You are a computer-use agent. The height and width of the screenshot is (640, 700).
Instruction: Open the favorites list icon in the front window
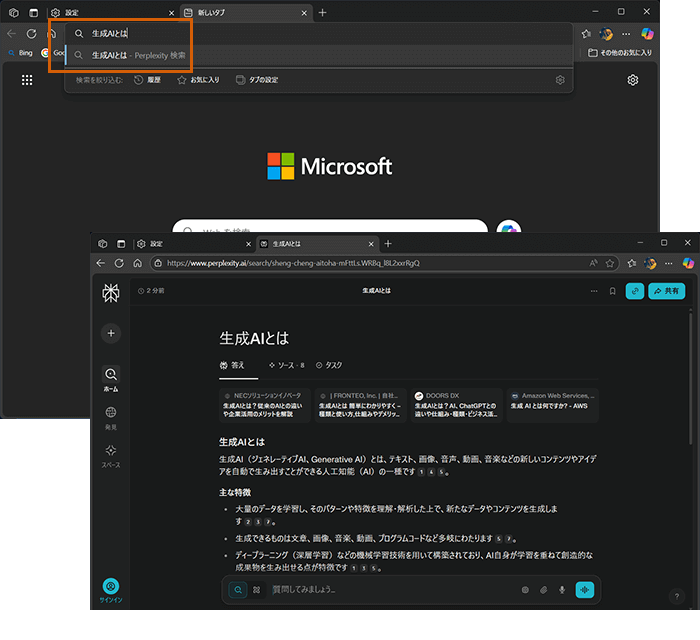[x=632, y=263]
